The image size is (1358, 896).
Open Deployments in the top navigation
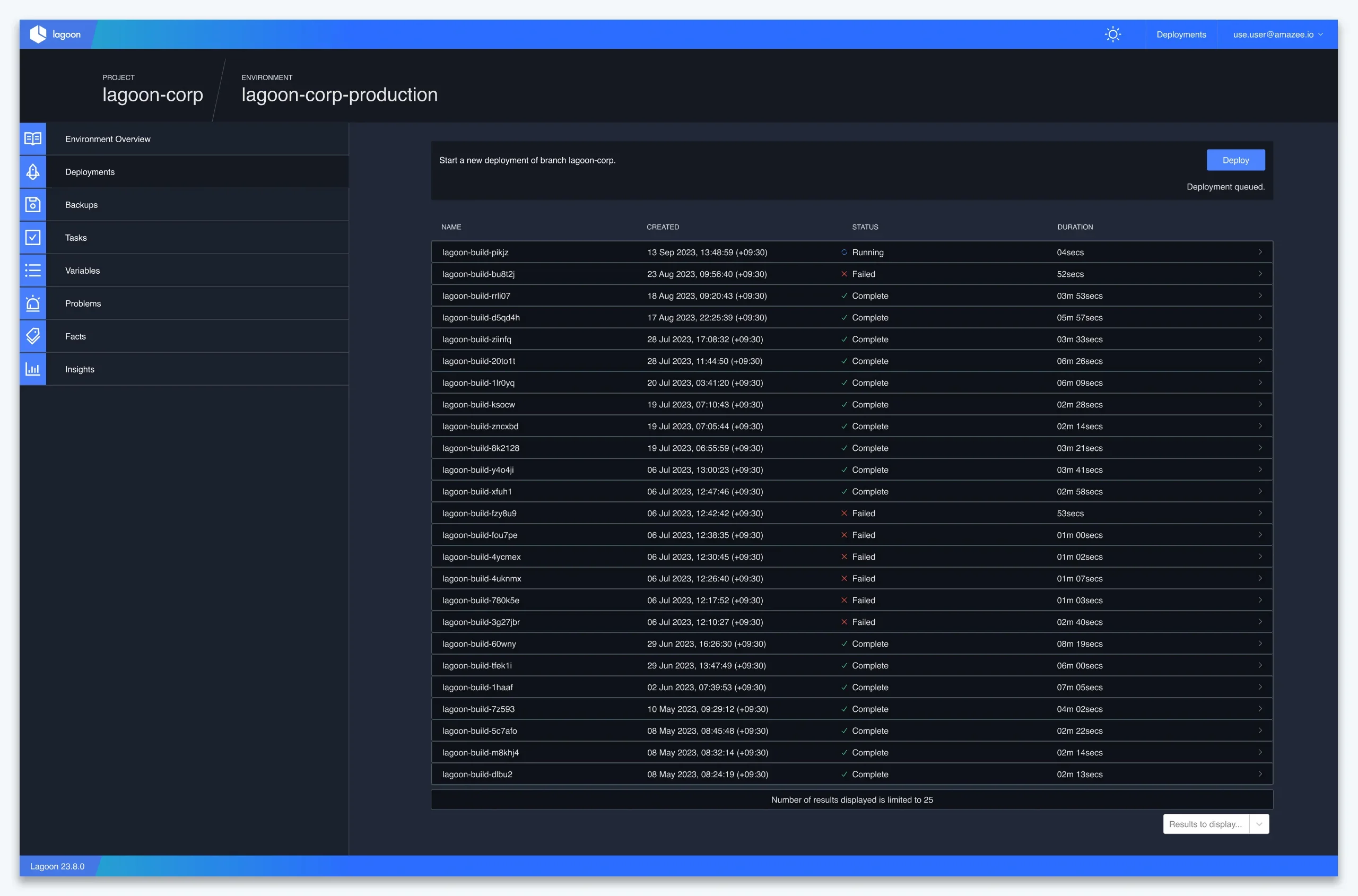(1181, 34)
